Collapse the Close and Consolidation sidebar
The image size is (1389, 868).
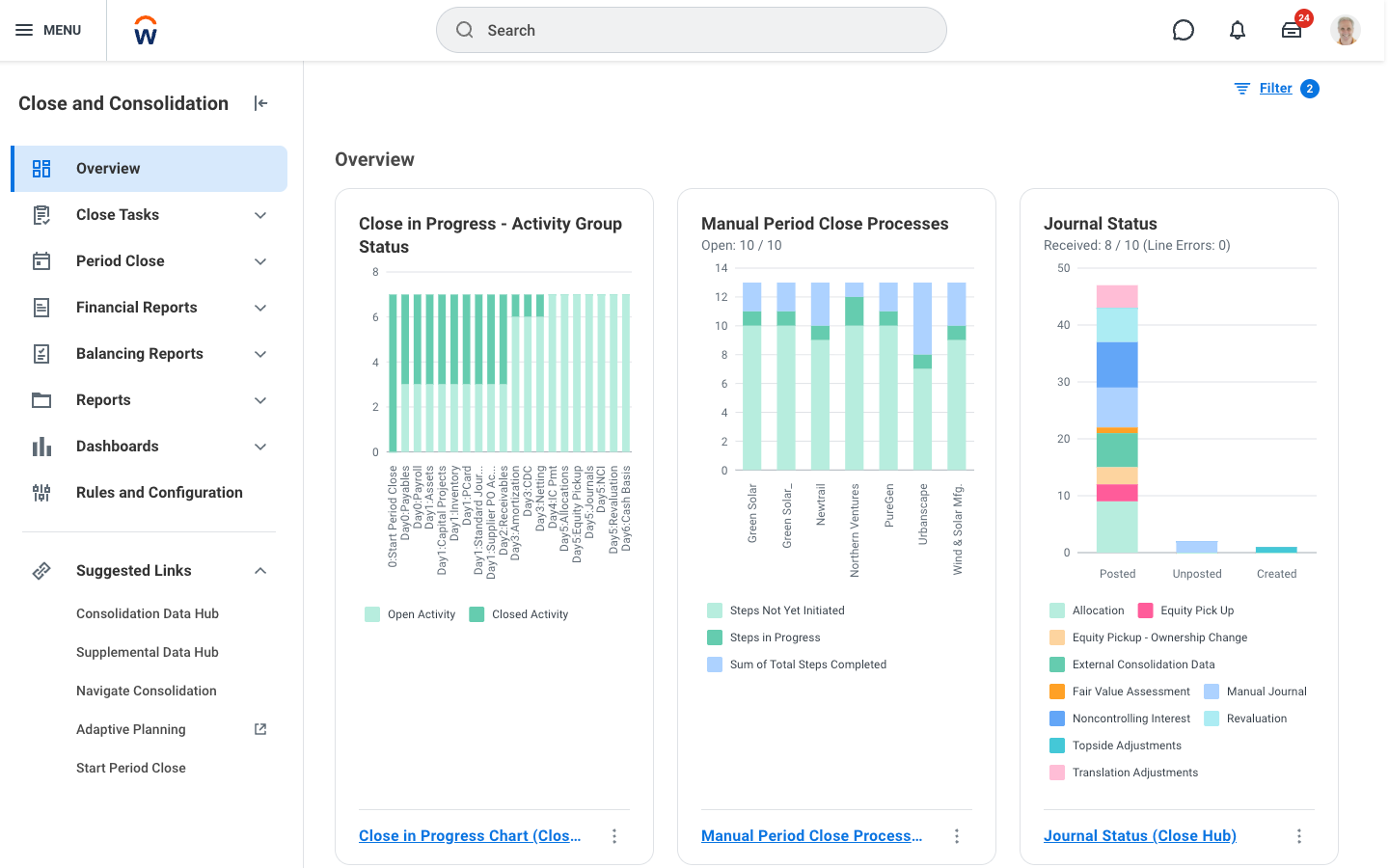point(259,103)
